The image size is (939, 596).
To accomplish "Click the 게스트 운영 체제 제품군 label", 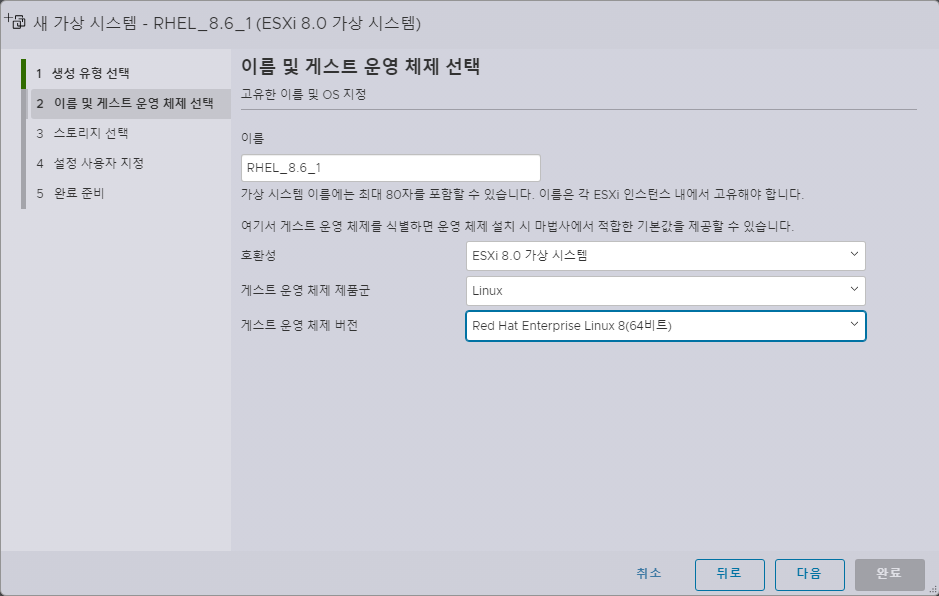I will pos(305,291).
